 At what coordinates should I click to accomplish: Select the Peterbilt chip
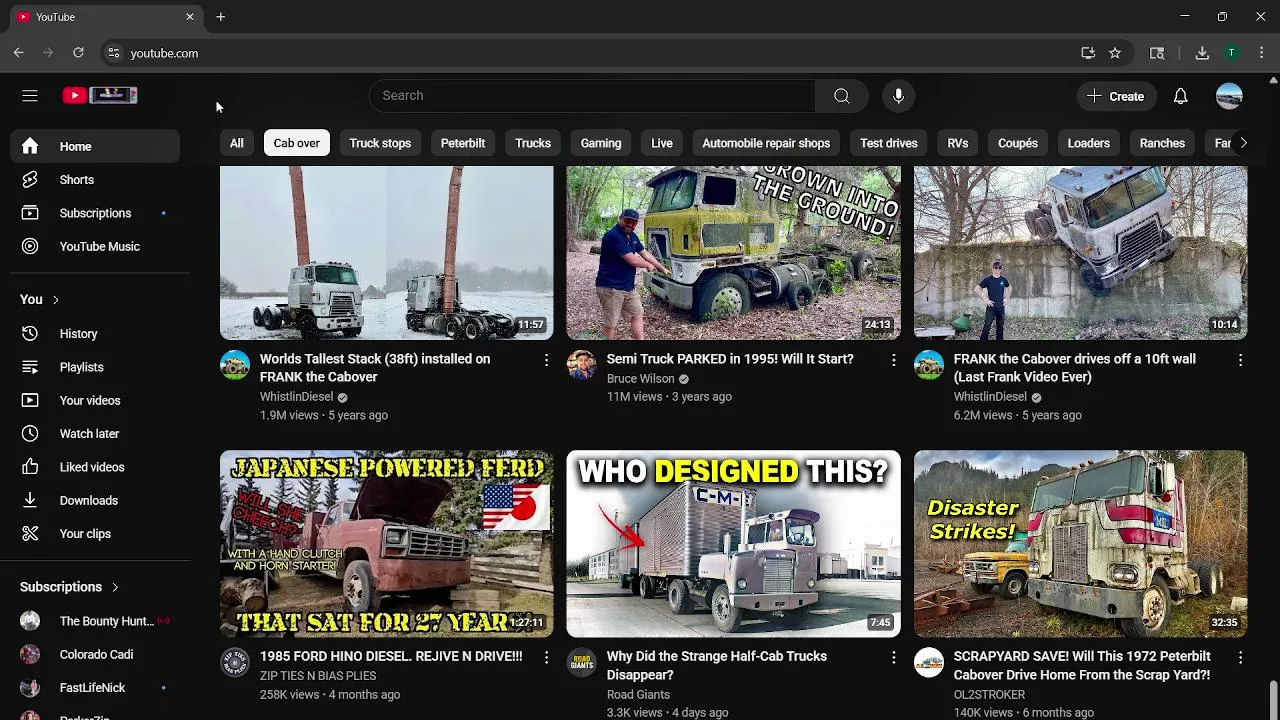(x=463, y=143)
